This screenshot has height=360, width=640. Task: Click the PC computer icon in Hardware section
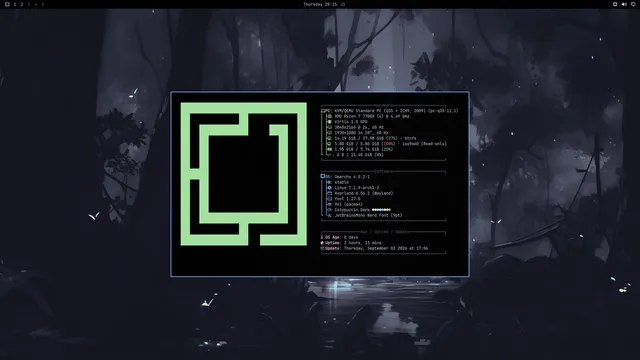pos(323,111)
